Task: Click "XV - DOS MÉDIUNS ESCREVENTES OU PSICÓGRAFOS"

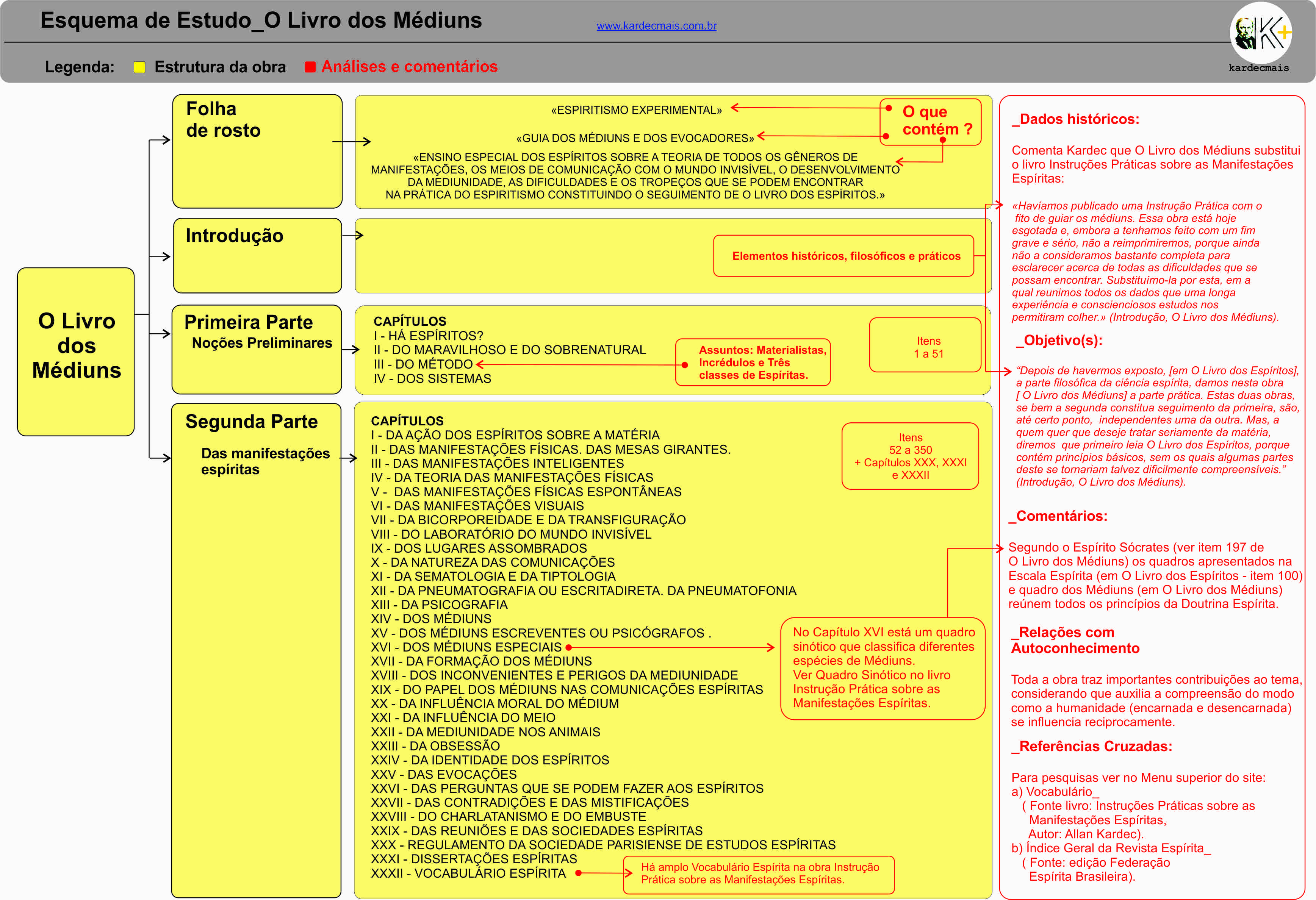Action: click(x=538, y=633)
